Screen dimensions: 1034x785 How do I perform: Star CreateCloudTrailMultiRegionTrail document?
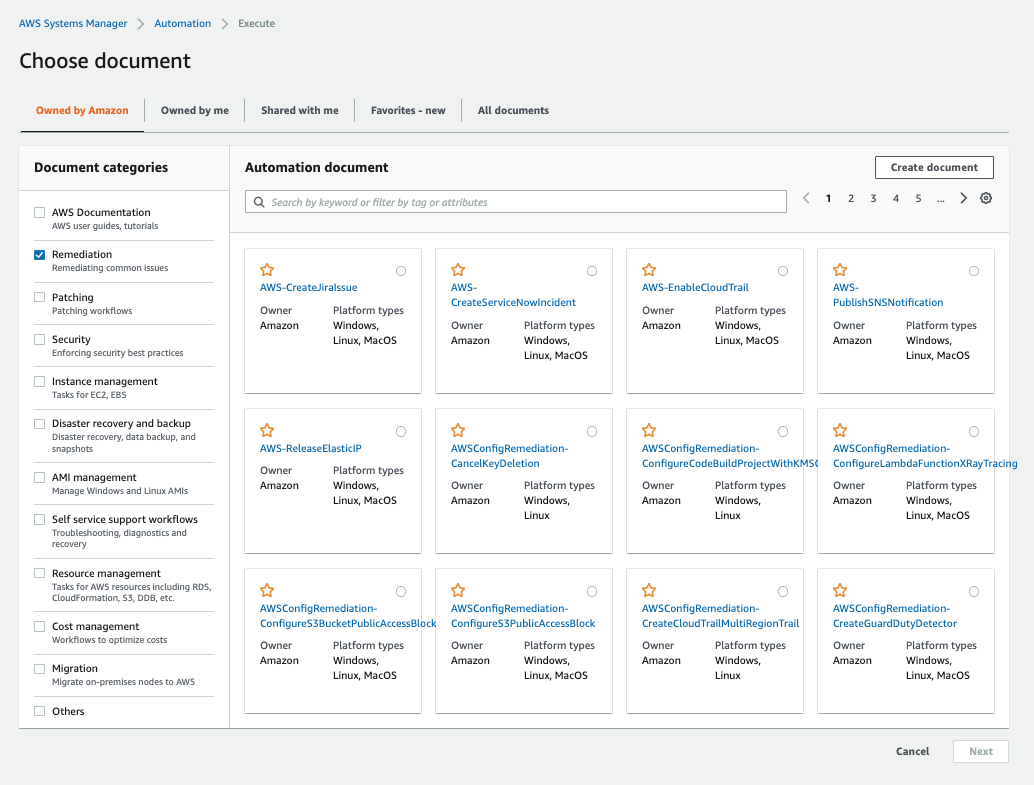click(649, 590)
